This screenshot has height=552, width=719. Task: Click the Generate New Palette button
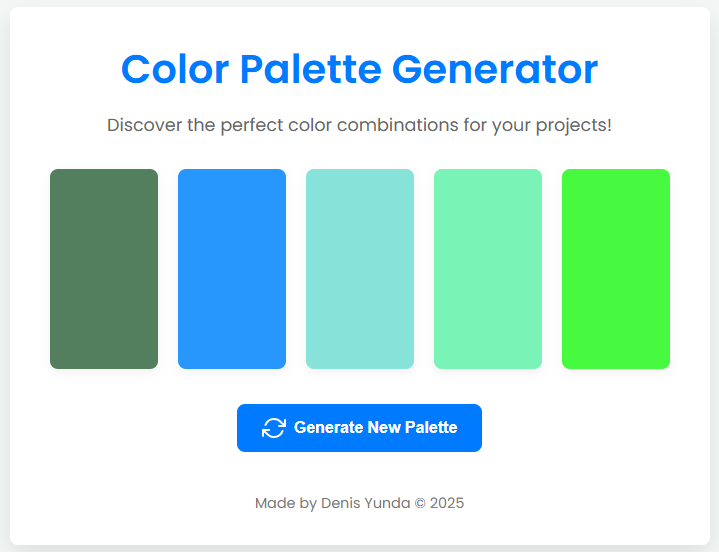point(360,428)
